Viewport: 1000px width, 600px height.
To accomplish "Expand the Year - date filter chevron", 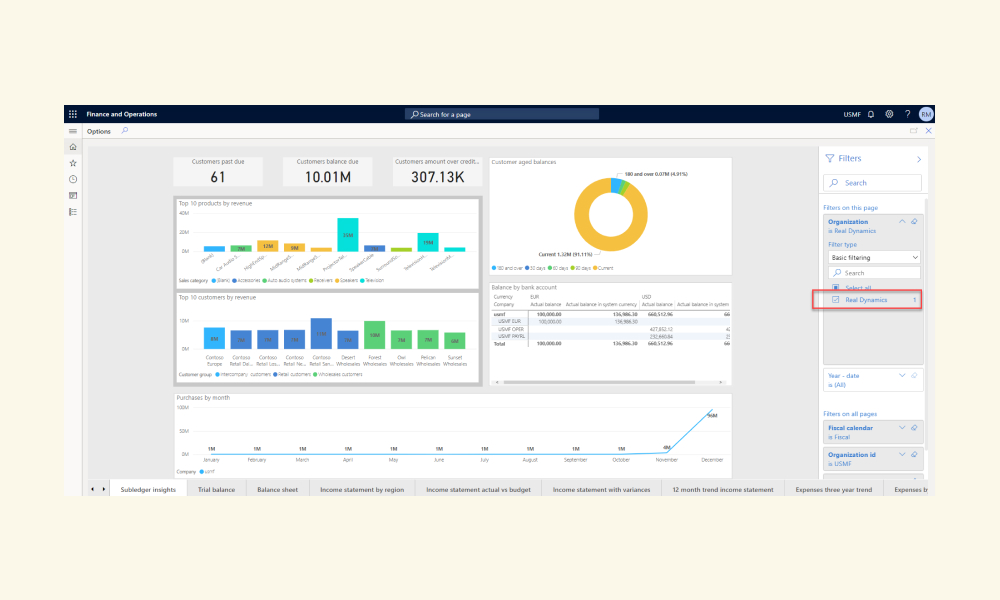I will (x=902, y=376).
